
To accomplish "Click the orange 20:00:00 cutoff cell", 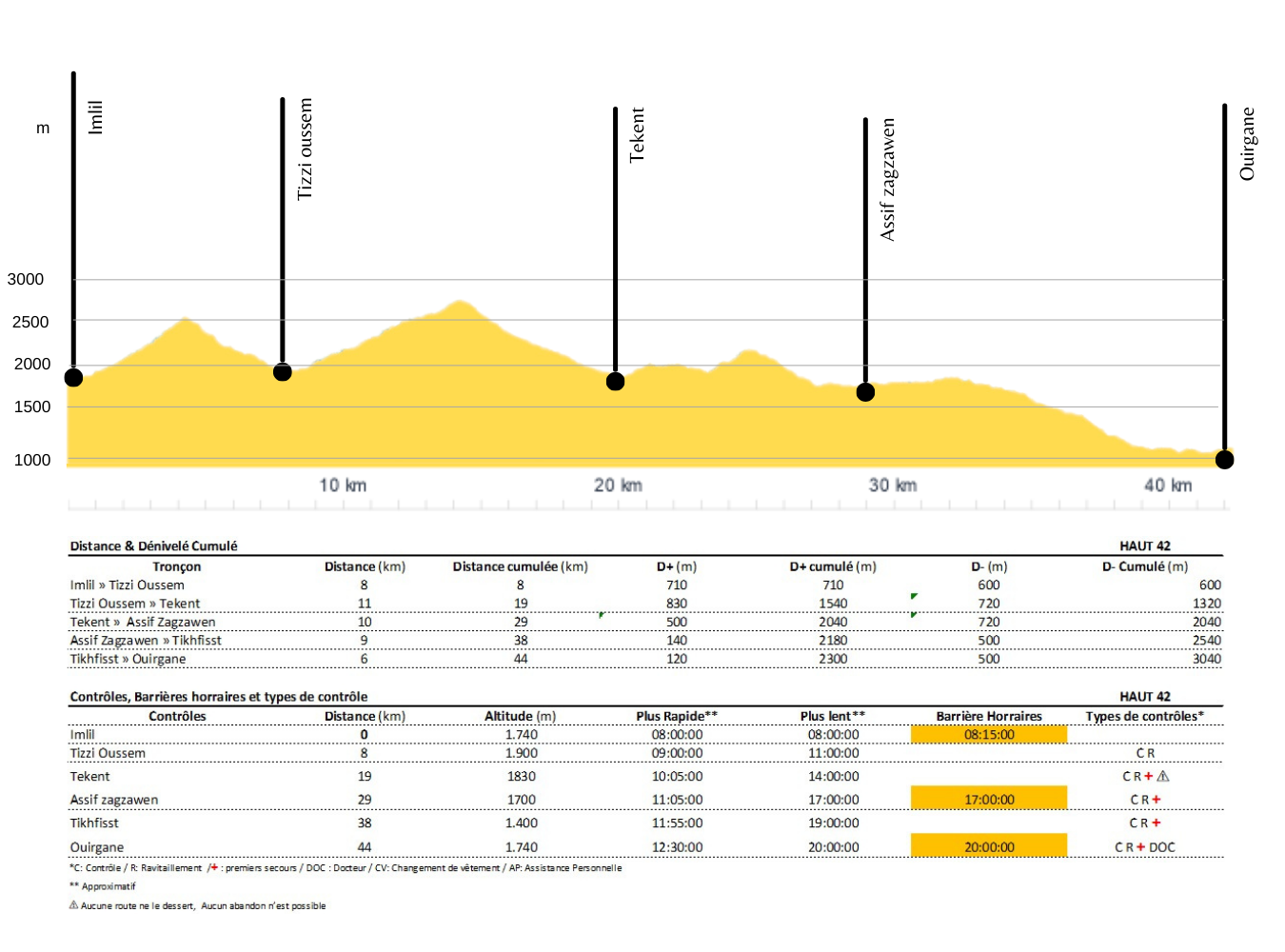I will pos(989,845).
